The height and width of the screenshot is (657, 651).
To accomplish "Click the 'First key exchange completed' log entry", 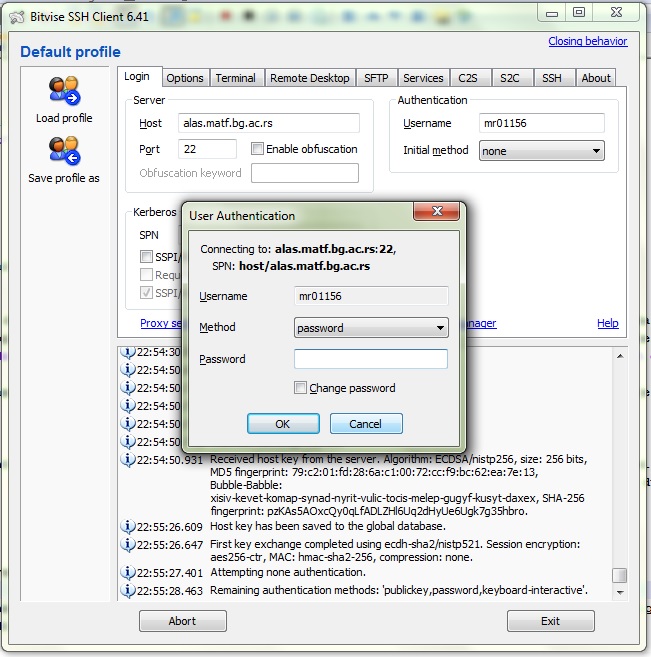I will [395, 551].
